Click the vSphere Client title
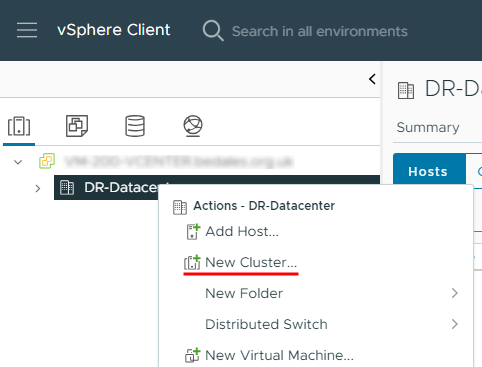Image resolution: width=482 pixels, height=367 pixels. pyautogui.click(x=114, y=30)
